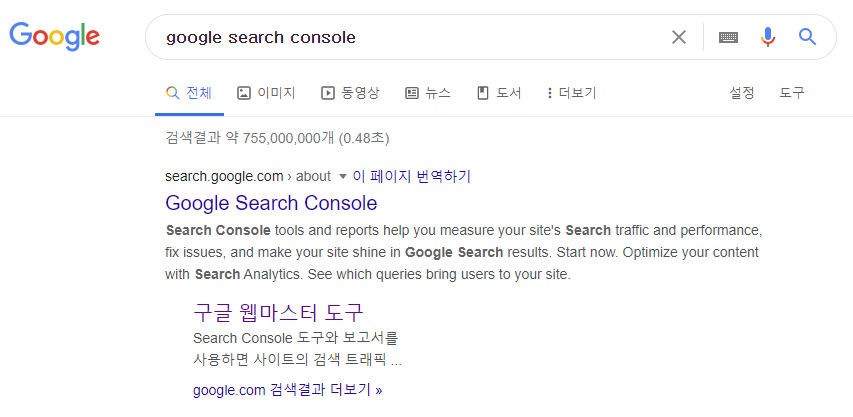Open the on-screen keyboard icon
853x417 pixels.
coord(728,37)
